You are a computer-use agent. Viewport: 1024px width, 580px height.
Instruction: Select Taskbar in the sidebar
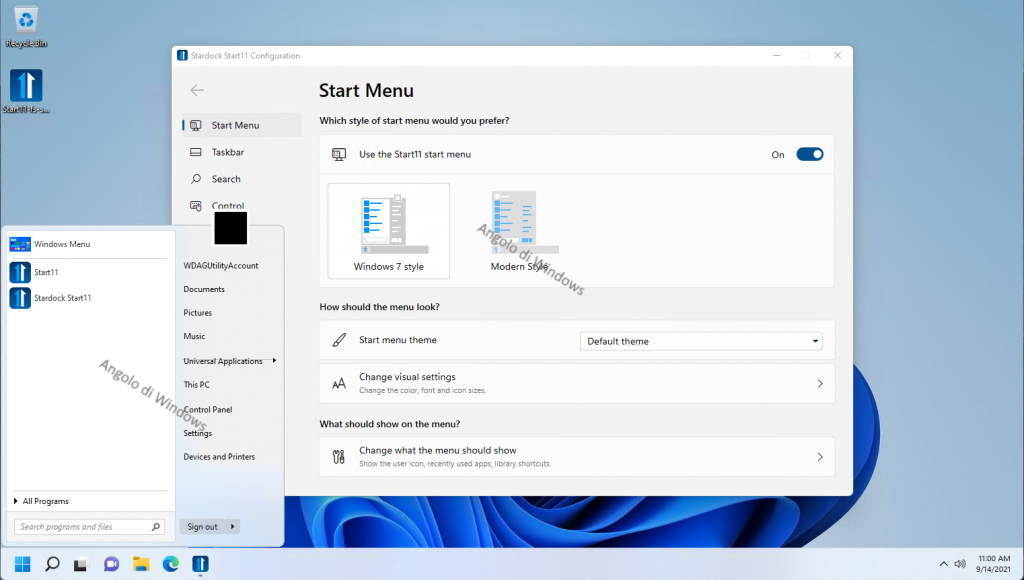click(227, 152)
